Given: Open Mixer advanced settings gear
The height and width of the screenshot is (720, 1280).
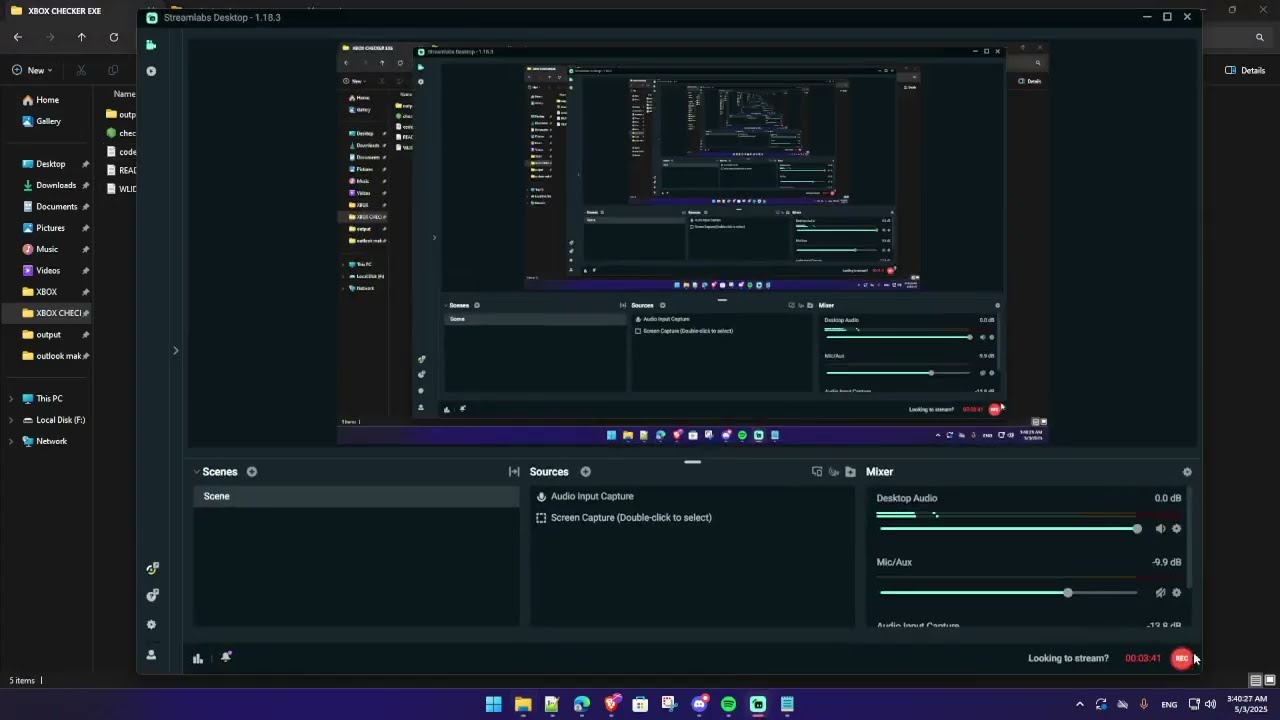Looking at the screenshot, I should [x=1187, y=472].
